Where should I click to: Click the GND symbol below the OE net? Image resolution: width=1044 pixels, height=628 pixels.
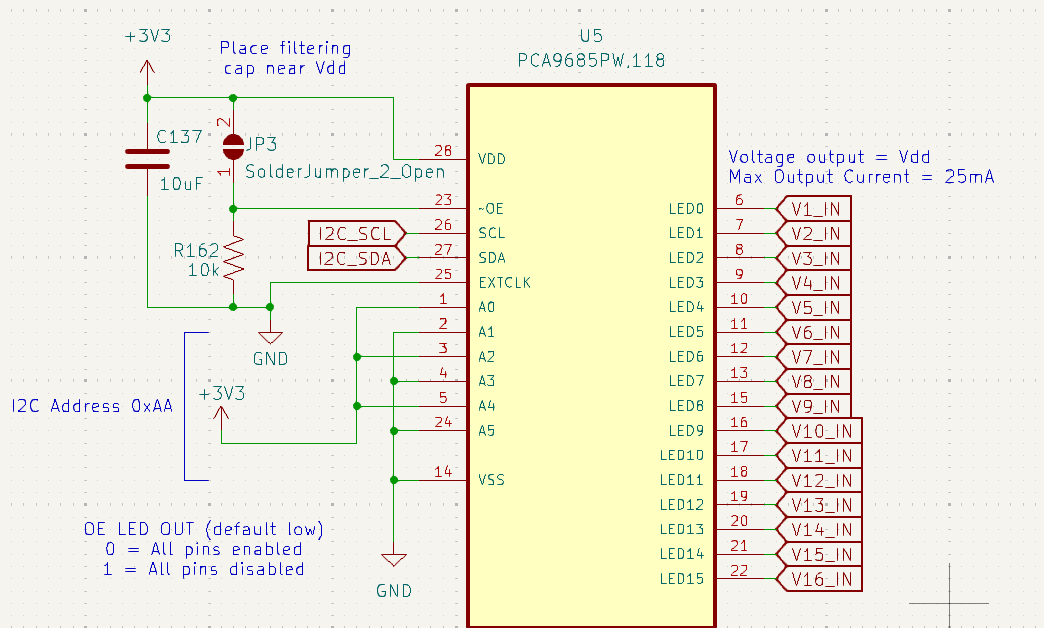269,335
